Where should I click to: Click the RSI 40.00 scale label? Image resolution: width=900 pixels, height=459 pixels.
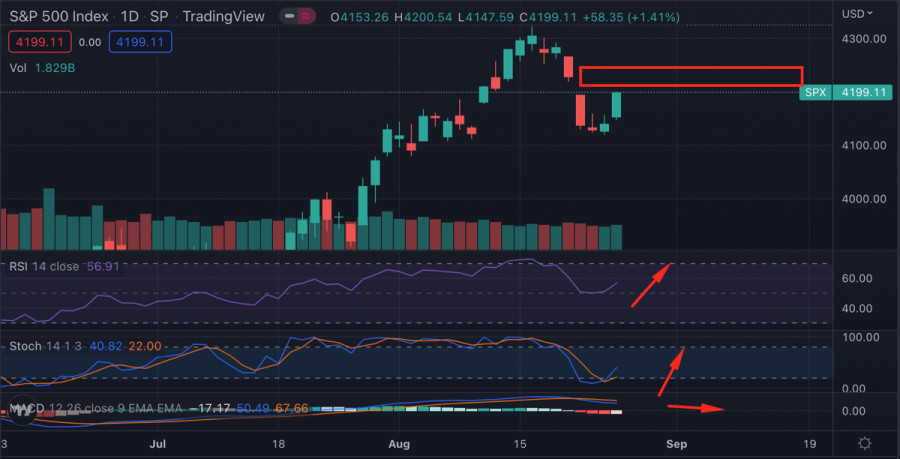[x=856, y=308]
